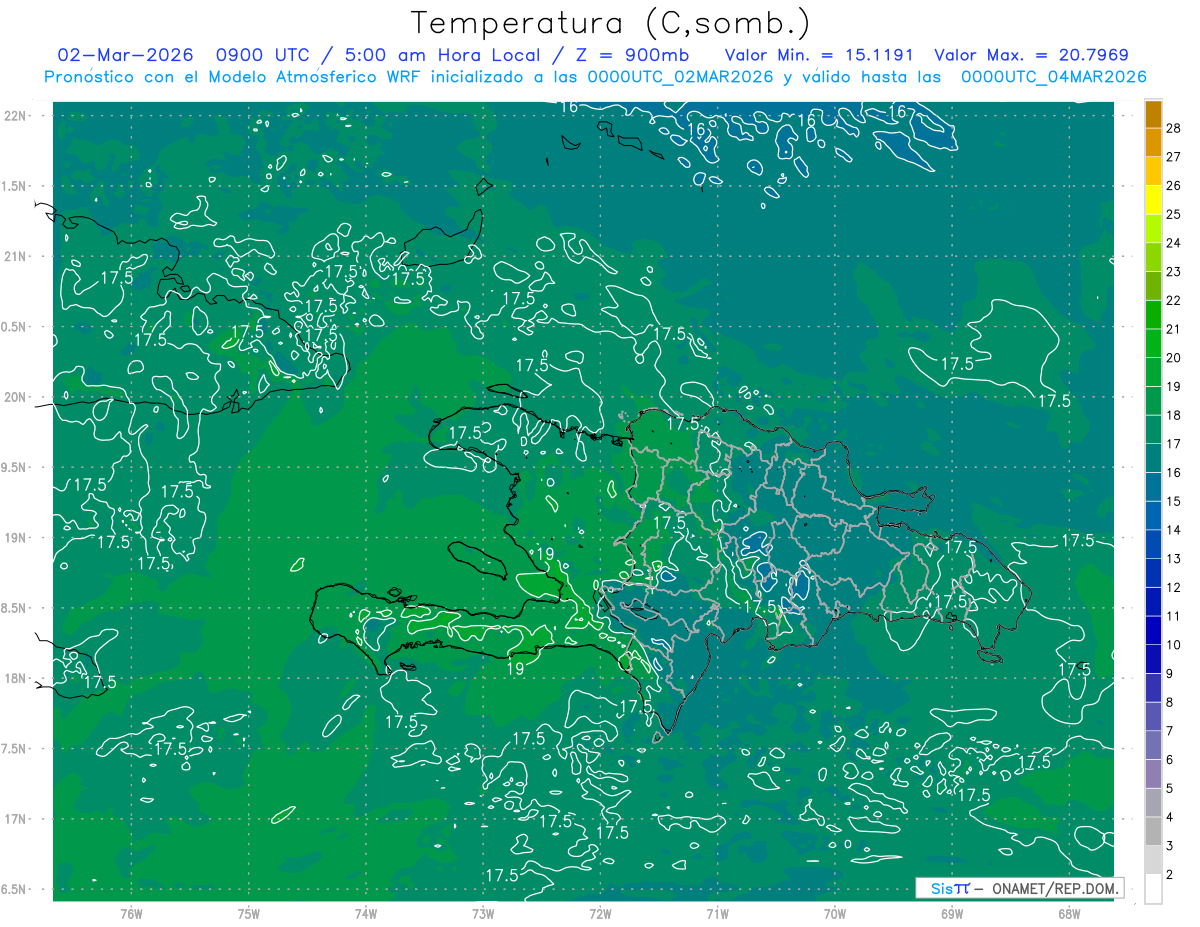The width and height of the screenshot is (1200, 927).
Task: Click the 'Temperatura (C,somb.)' map title
Action: (x=610, y=23)
